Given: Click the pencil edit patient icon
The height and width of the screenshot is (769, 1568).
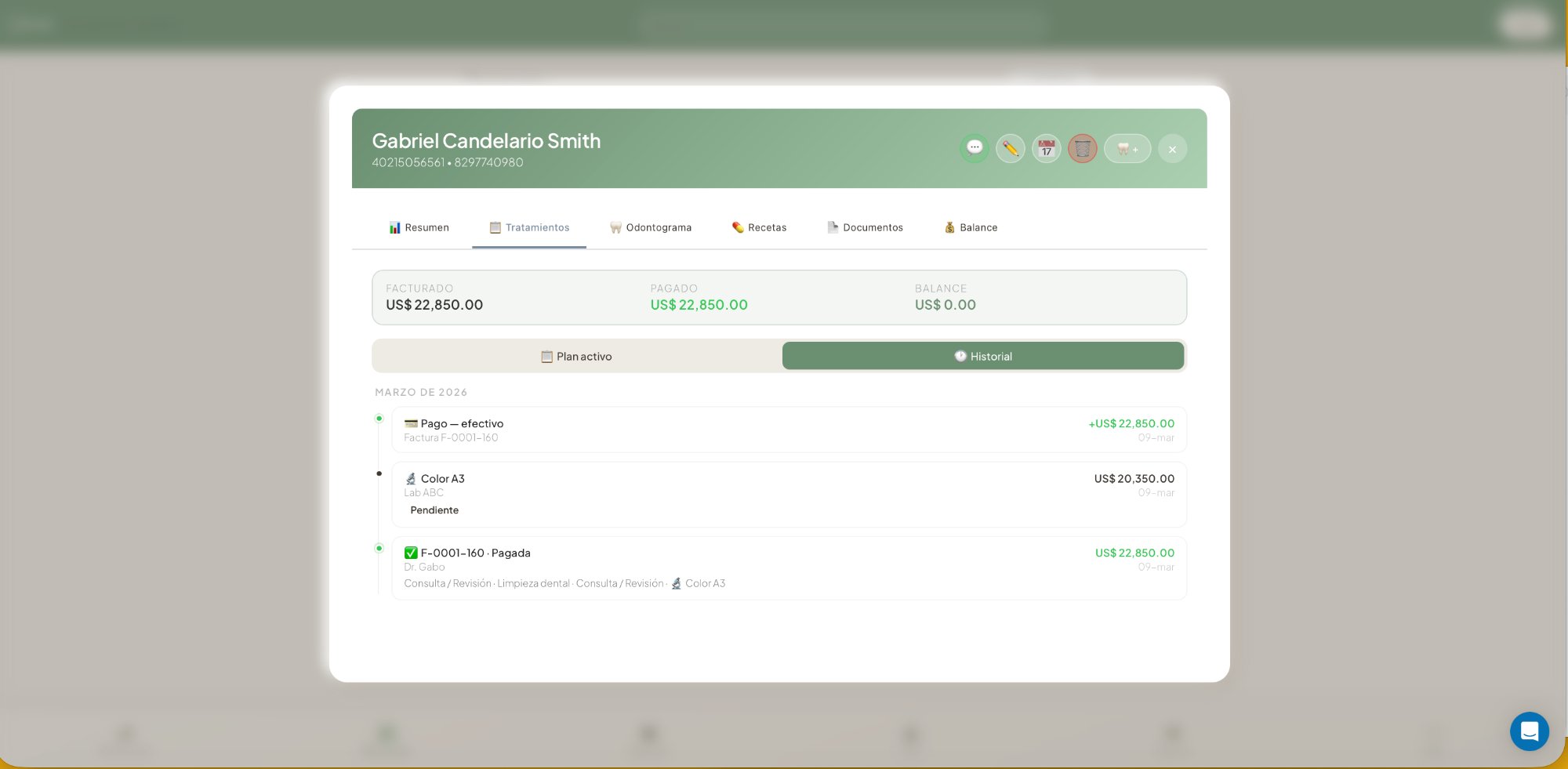Looking at the screenshot, I should (x=1011, y=148).
